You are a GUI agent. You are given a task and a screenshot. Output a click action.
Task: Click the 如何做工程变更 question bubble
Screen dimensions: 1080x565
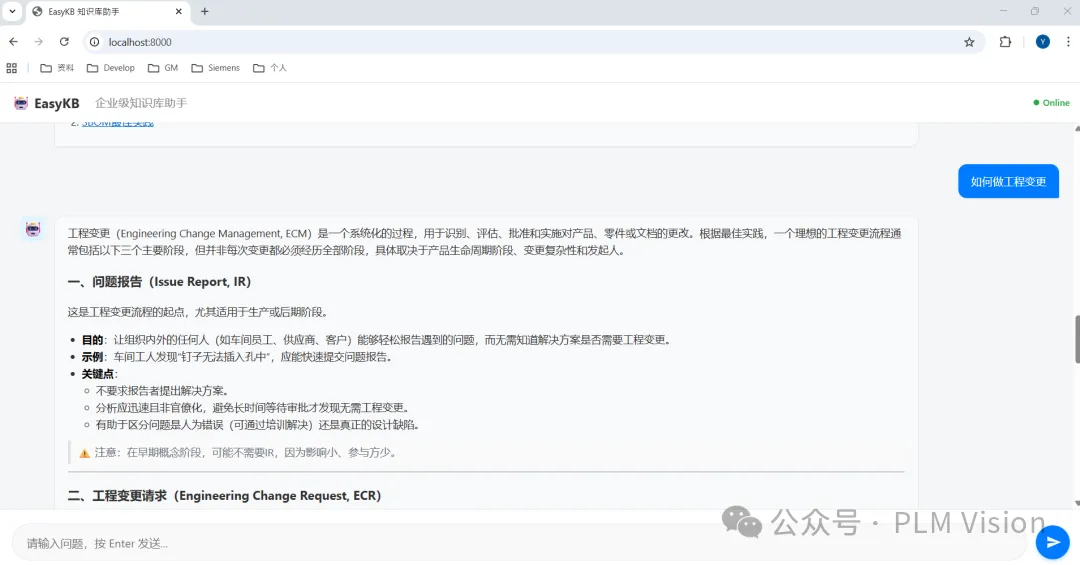(x=1008, y=181)
